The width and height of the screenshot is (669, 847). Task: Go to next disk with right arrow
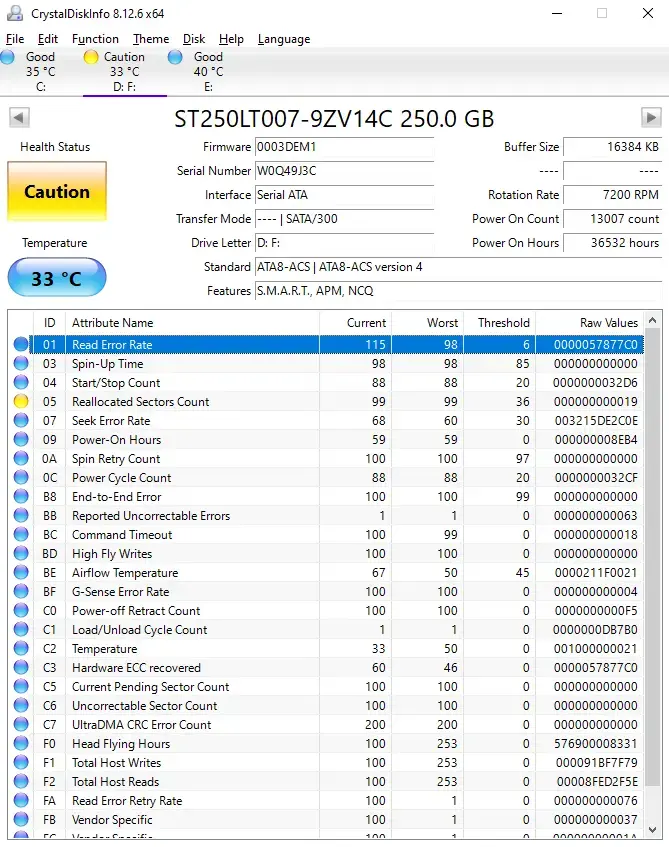[x=651, y=117]
